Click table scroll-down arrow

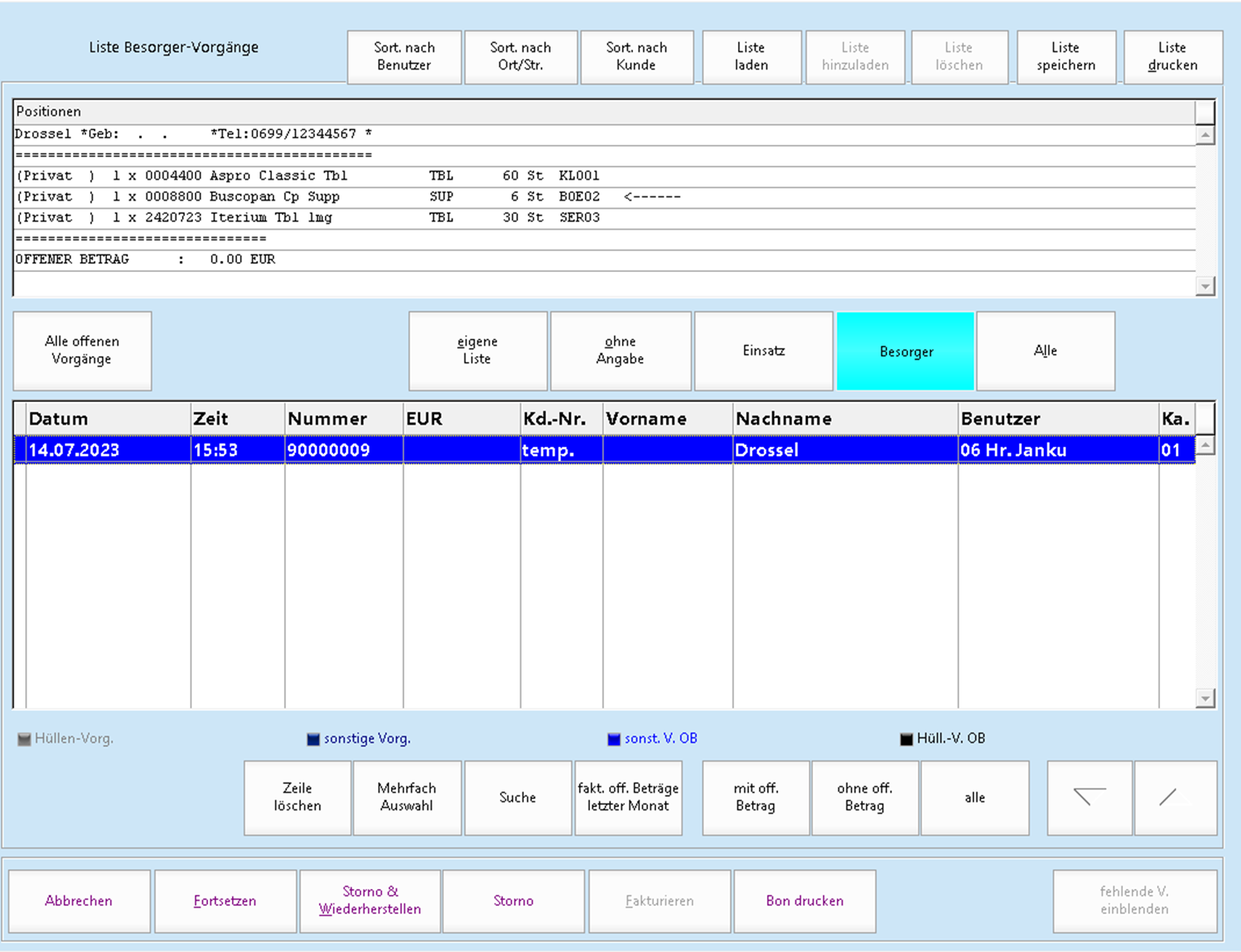(1205, 698)
